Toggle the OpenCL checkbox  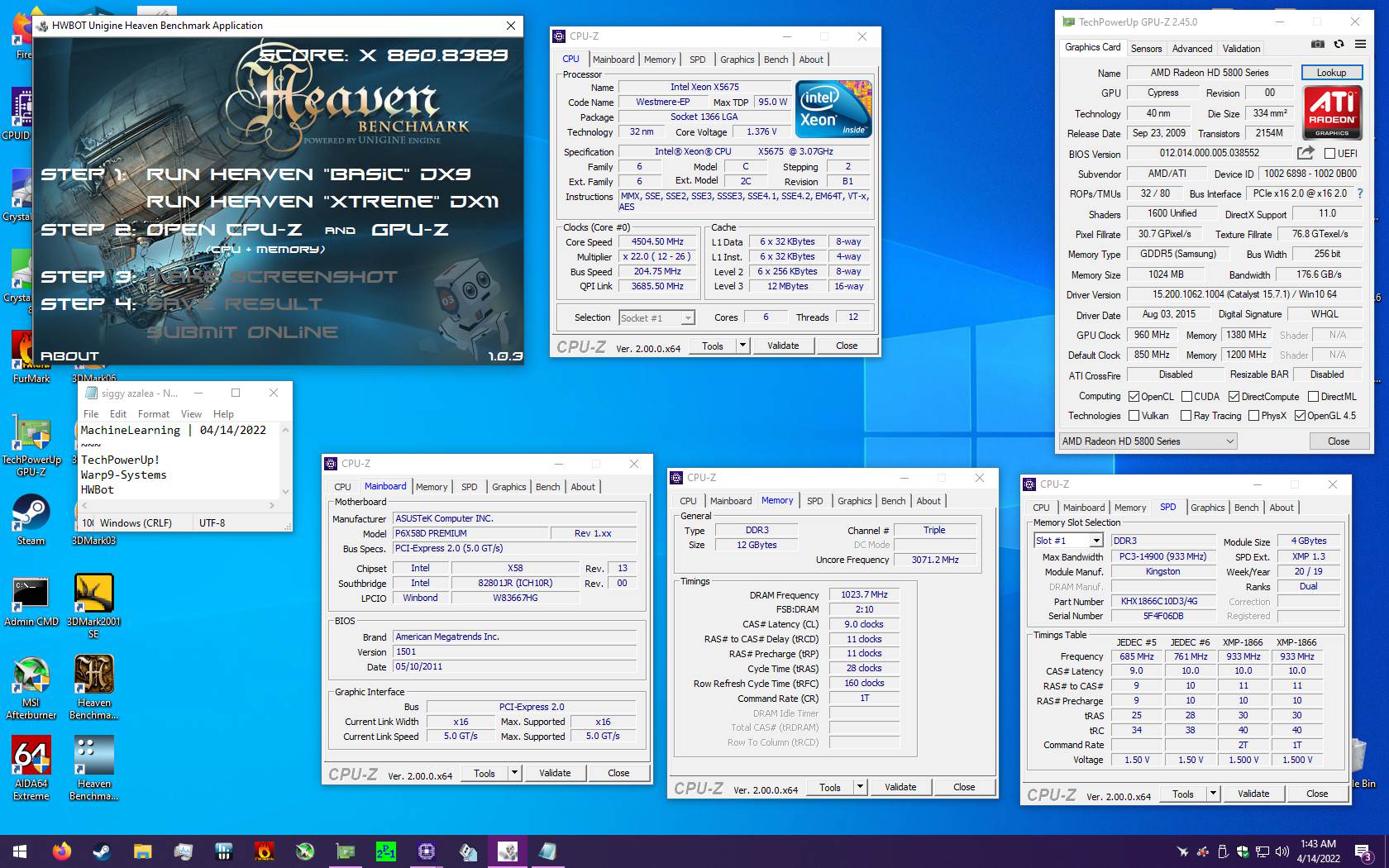click(x=1134, y=397)
